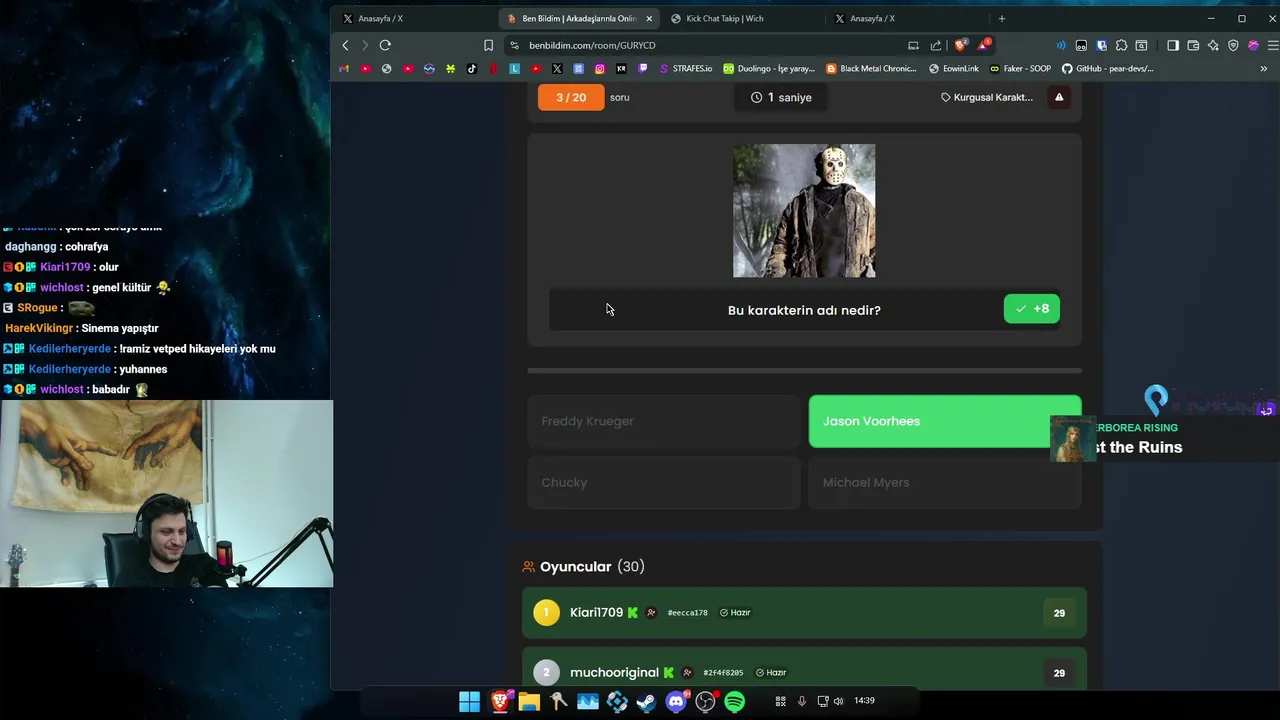The height and width of the screenshot is (720, 1280).
Task: Open the Twitch bookmark icon
Action: (x=642, y=69)
